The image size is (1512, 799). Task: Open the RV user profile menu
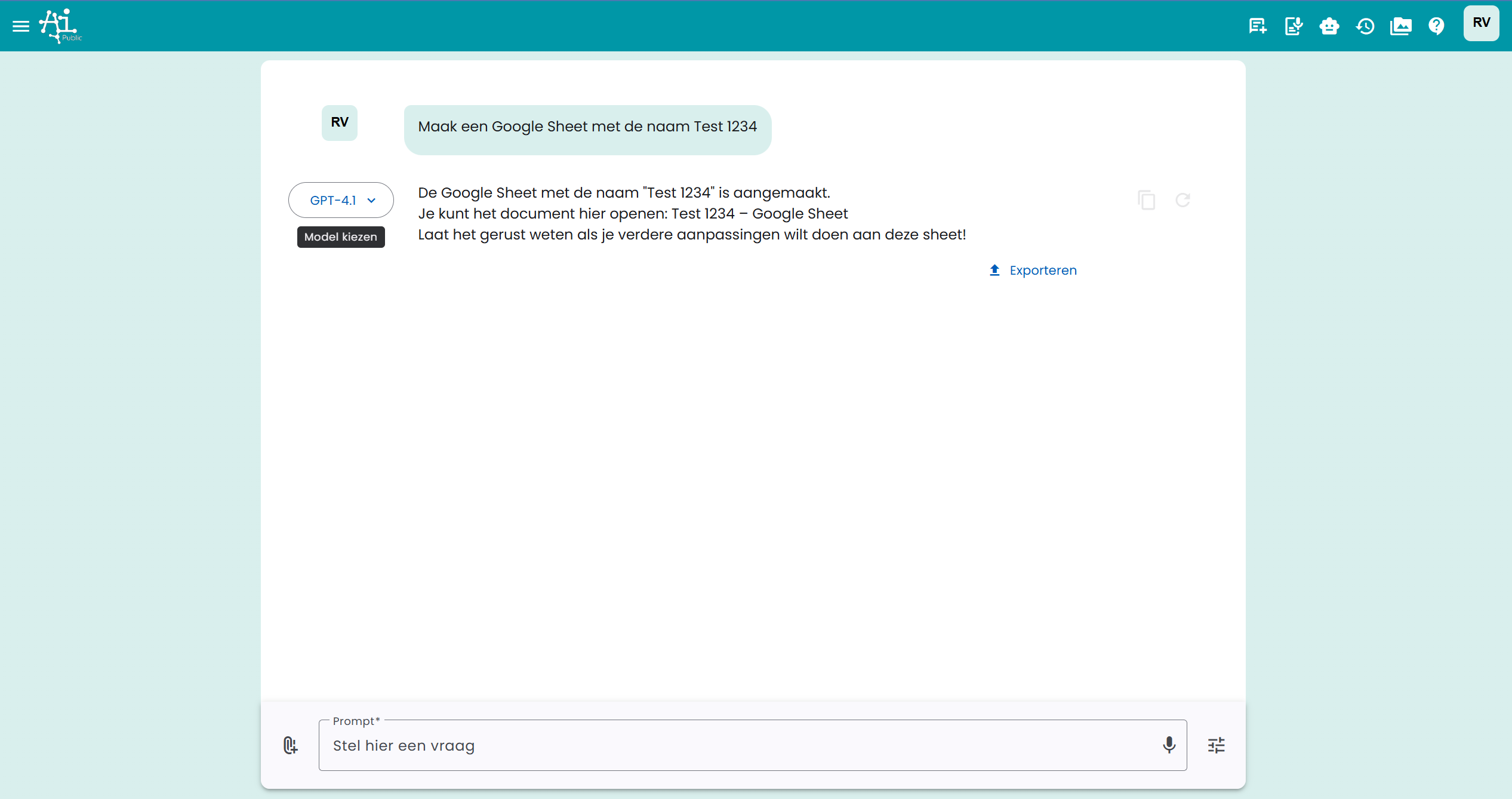coord(1481,23)
